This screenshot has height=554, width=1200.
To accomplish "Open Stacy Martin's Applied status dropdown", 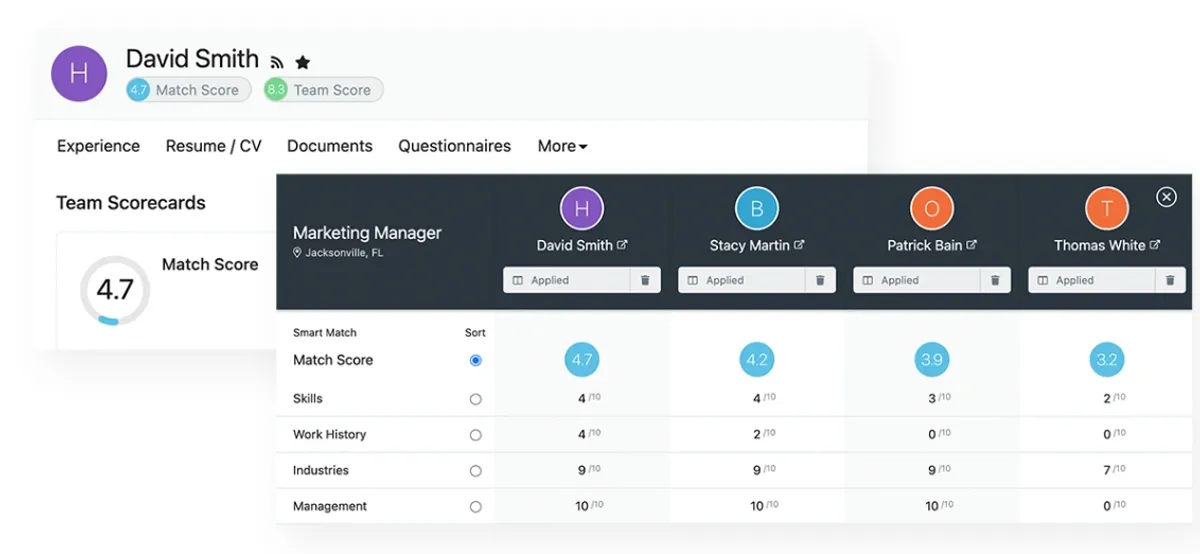I will (x=741, y=280).
